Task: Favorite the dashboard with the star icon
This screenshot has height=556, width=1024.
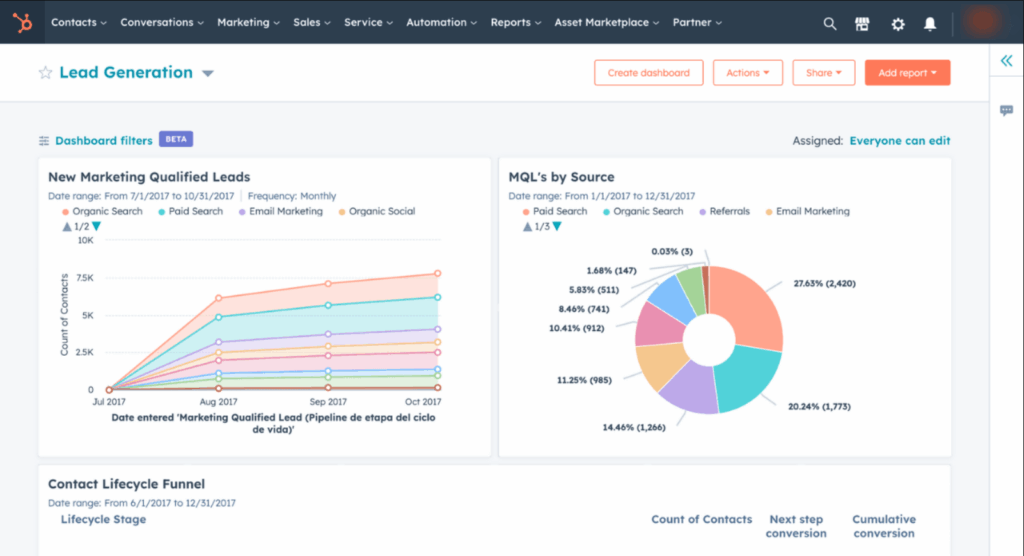Action: pos(45,73)
